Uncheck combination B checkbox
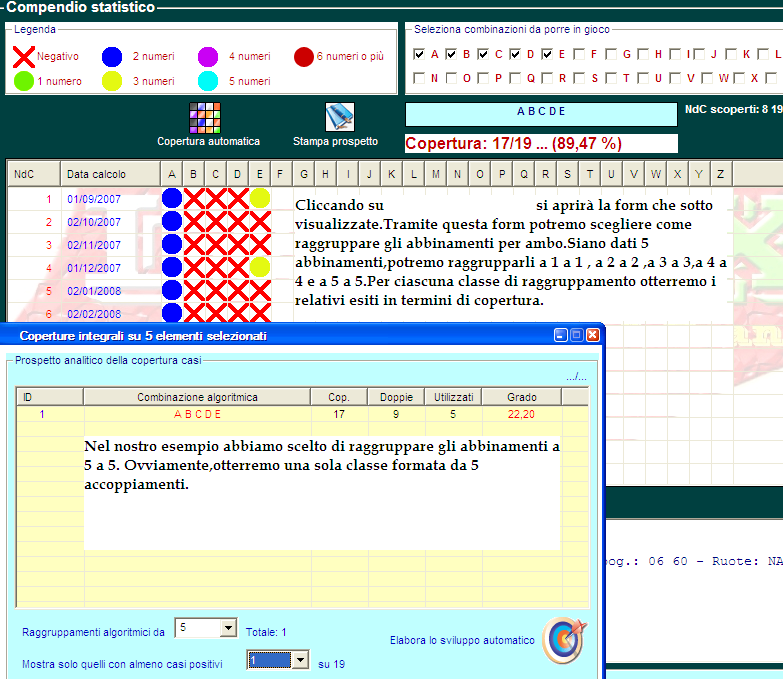This screenshot has width=783, height=679. tap(451, 54)
